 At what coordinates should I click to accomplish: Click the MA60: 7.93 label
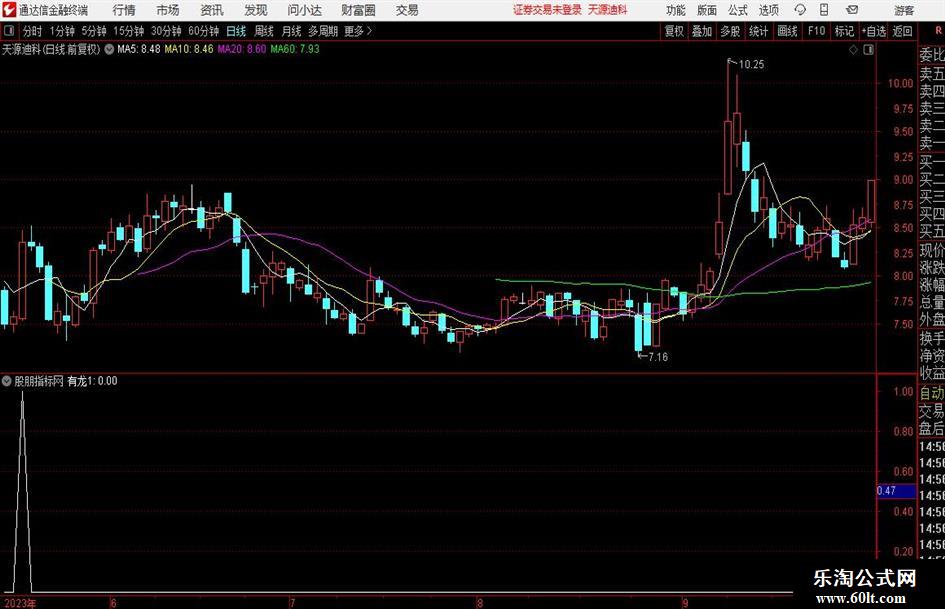point(295,49)
